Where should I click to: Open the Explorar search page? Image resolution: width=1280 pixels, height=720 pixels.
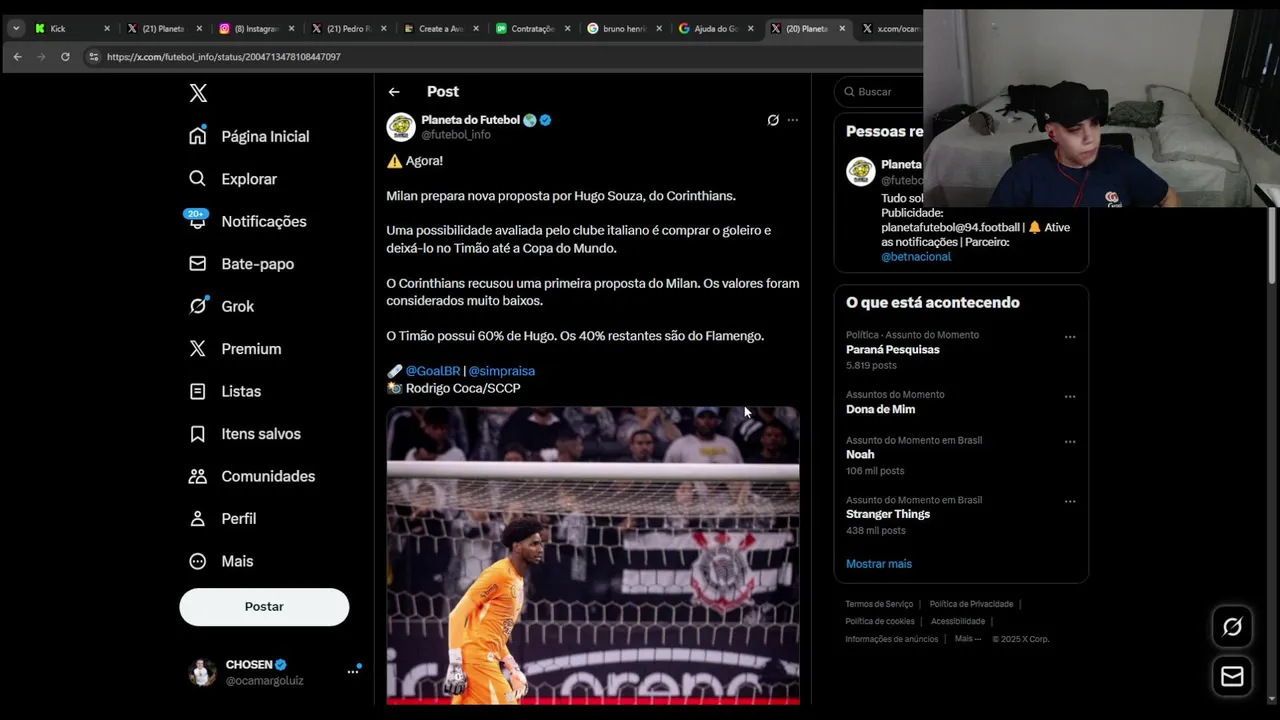(233, 179)
